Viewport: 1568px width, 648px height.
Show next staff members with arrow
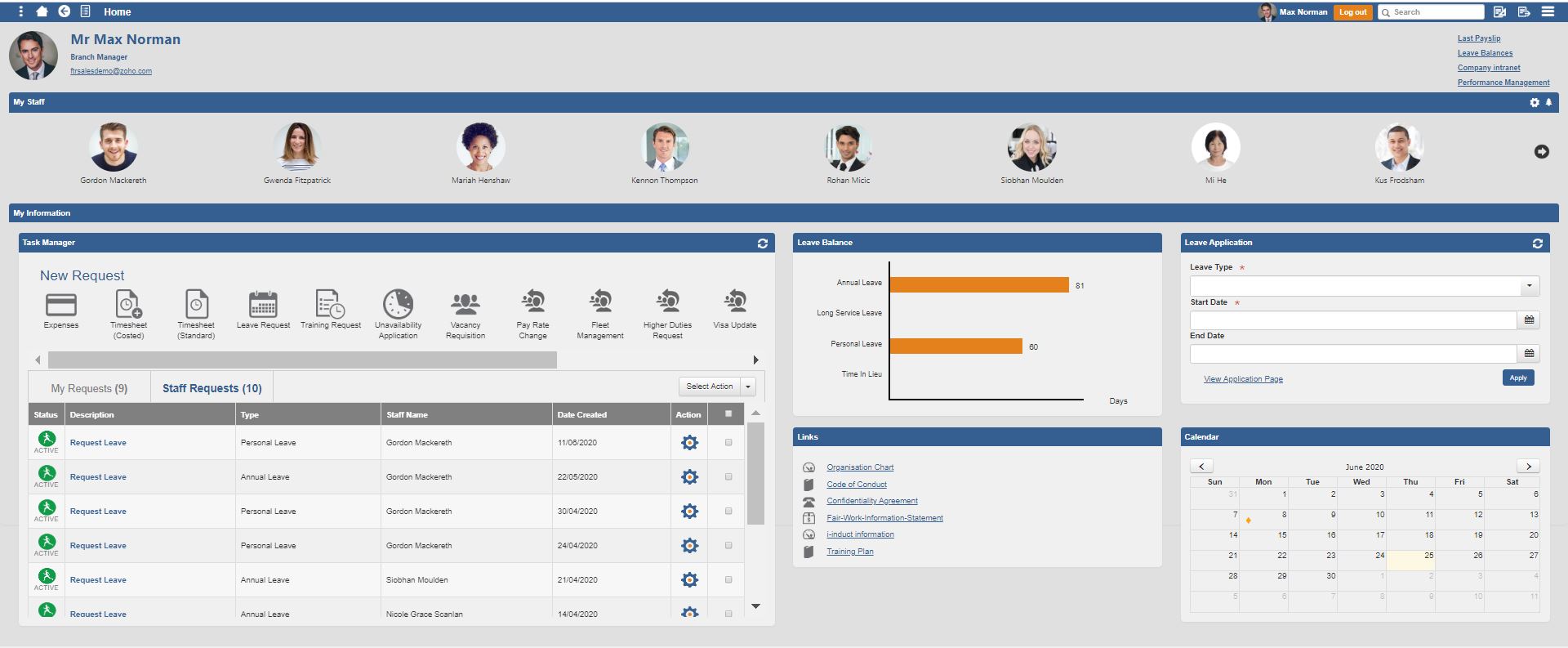[1541, 152]
